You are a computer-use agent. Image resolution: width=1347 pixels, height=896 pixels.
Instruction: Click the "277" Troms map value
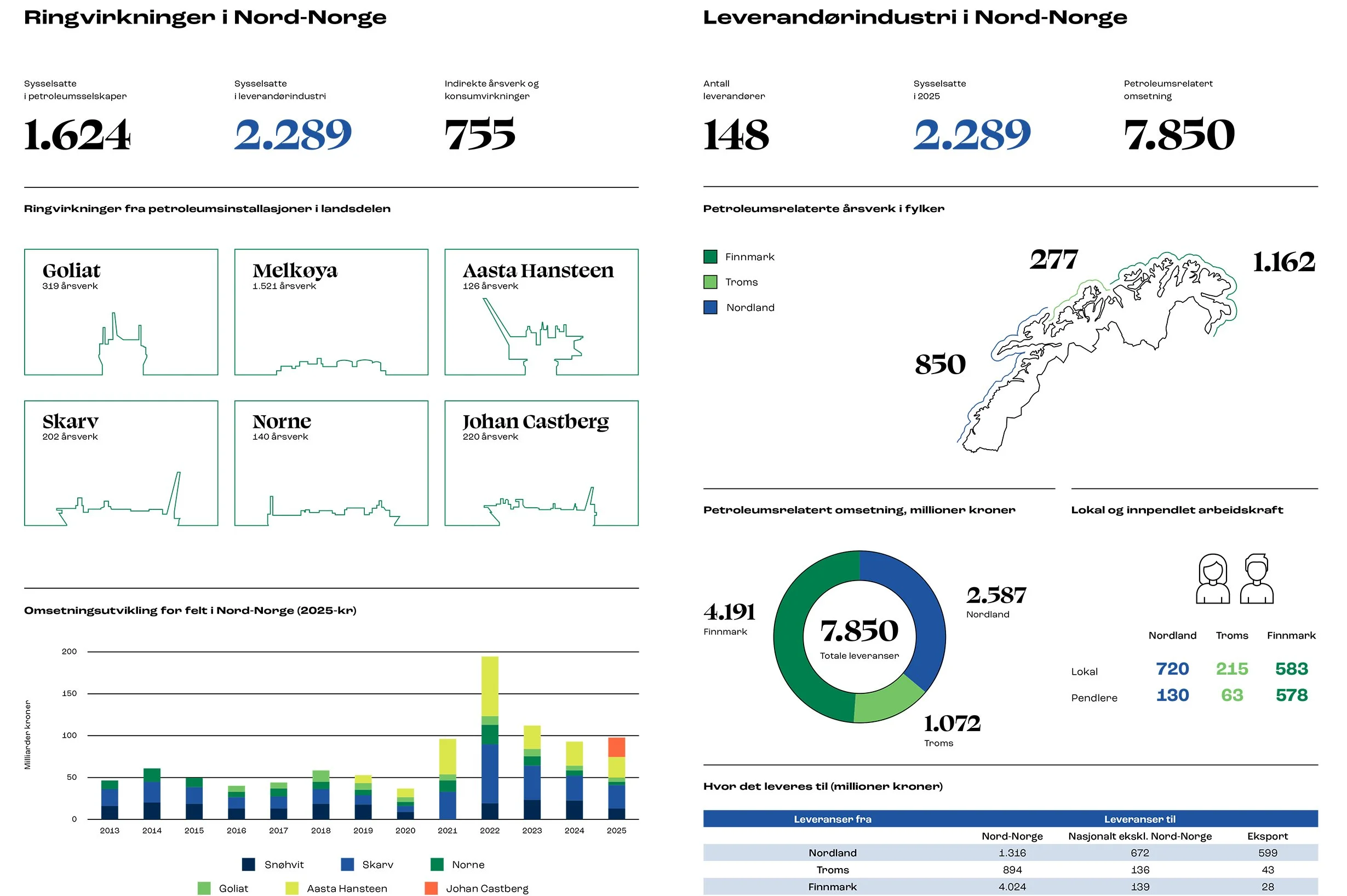(1053, 260)
